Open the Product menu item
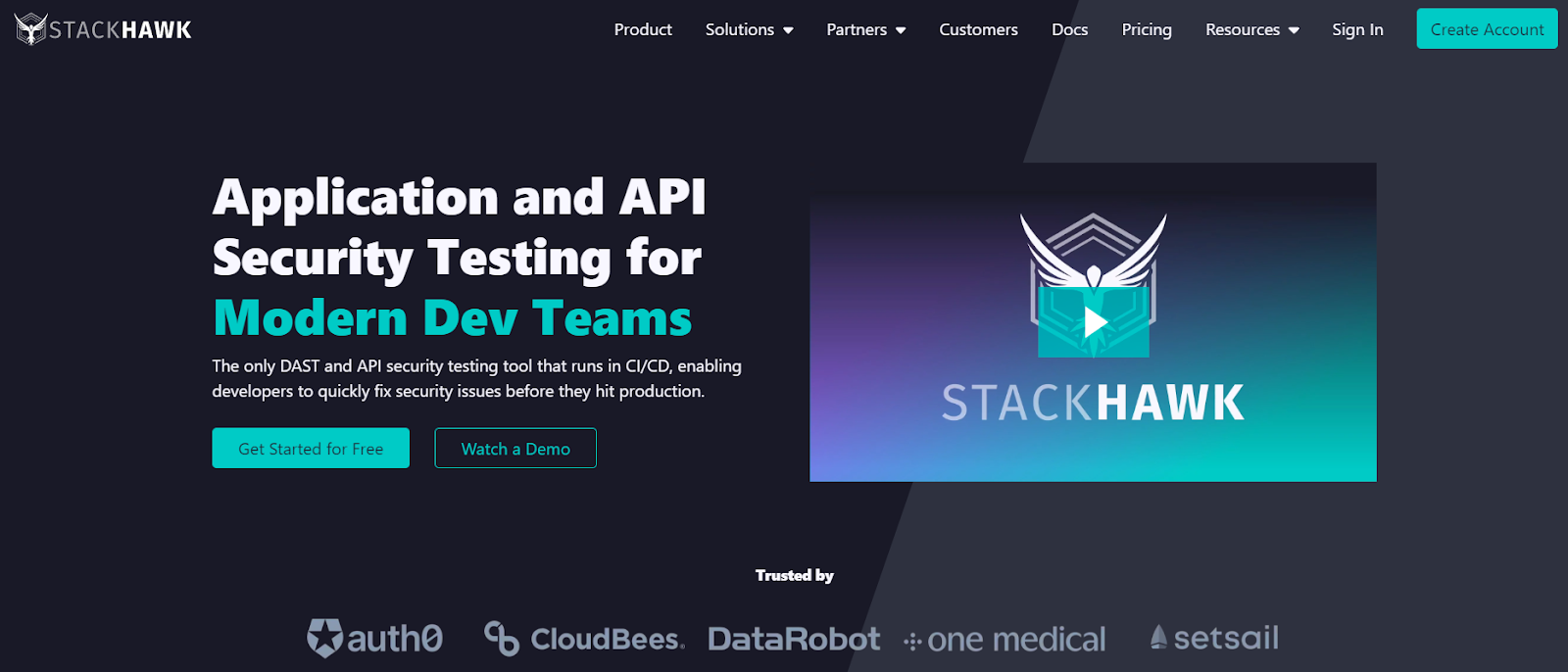The width and height of the screenshot is (1568, 672). [x=643, y=29]
